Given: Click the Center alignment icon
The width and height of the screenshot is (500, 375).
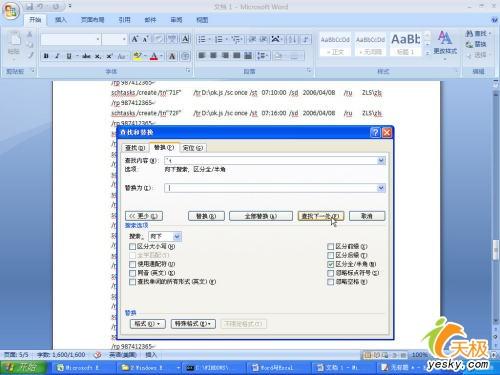Looking at the screenshot, I should click(x=214, y=55).
